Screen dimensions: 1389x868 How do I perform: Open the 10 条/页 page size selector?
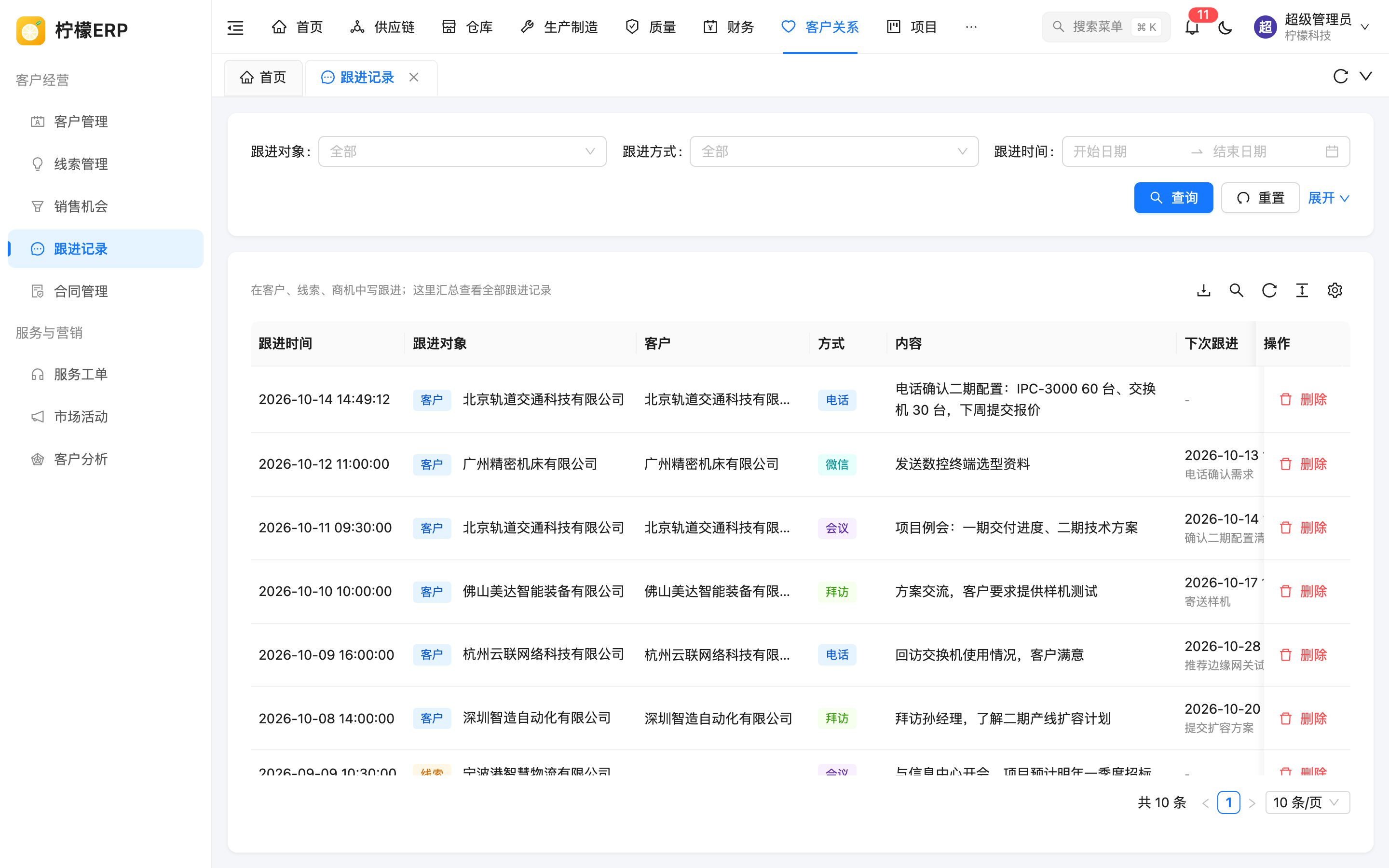(1307, 802)
